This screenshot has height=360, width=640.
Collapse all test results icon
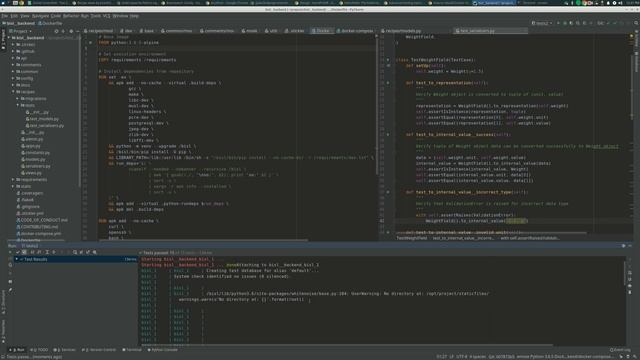click(x=53, y=252)
